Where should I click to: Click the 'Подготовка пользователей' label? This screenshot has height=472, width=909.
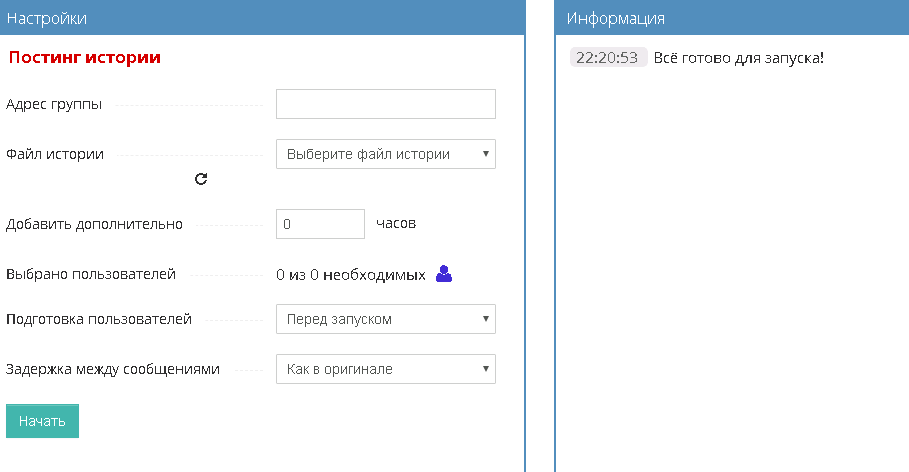pyautogui.click(x=99, y=319)
